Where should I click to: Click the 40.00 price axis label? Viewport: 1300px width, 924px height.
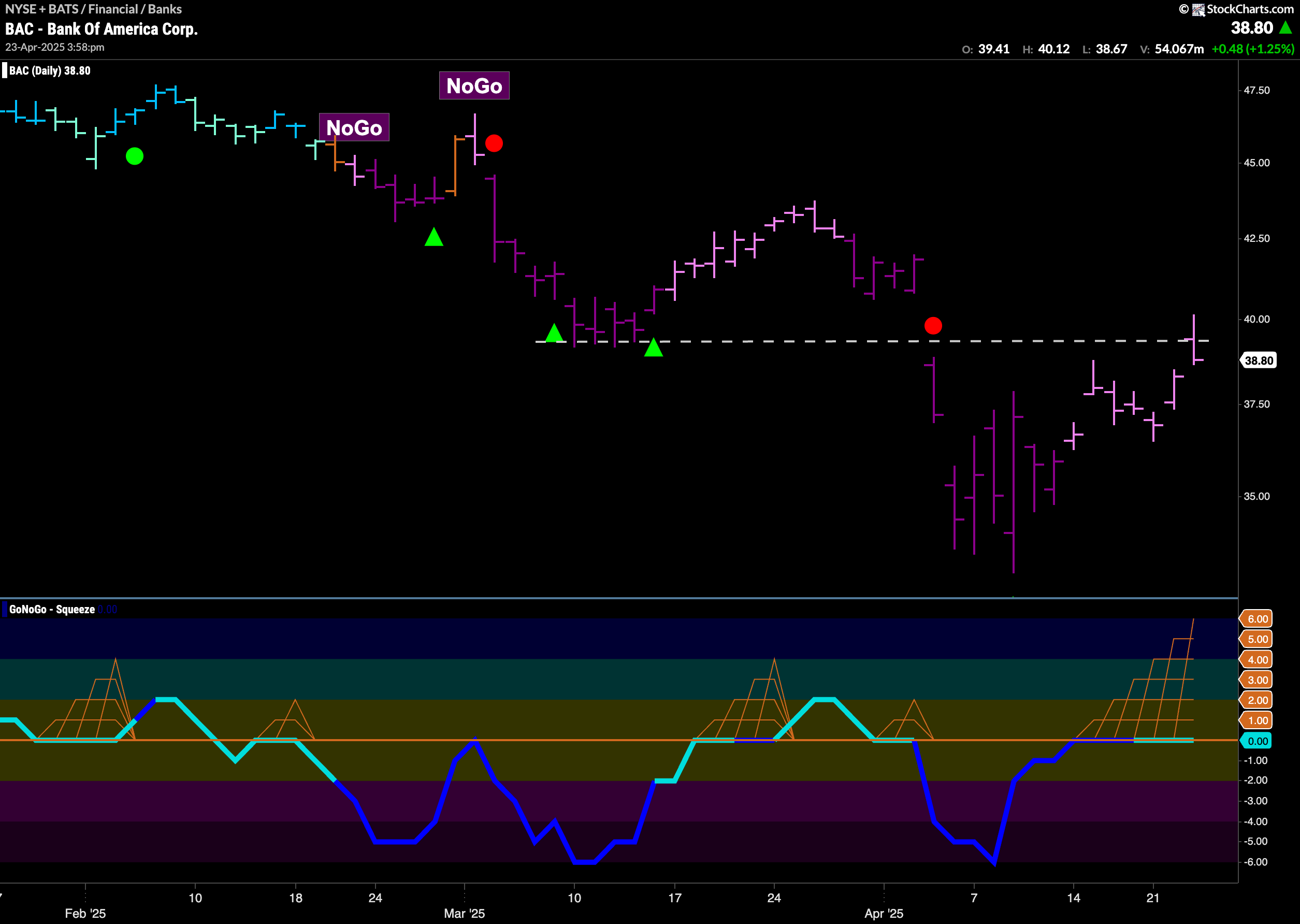pyautogui.click(x=1256, y=319)
